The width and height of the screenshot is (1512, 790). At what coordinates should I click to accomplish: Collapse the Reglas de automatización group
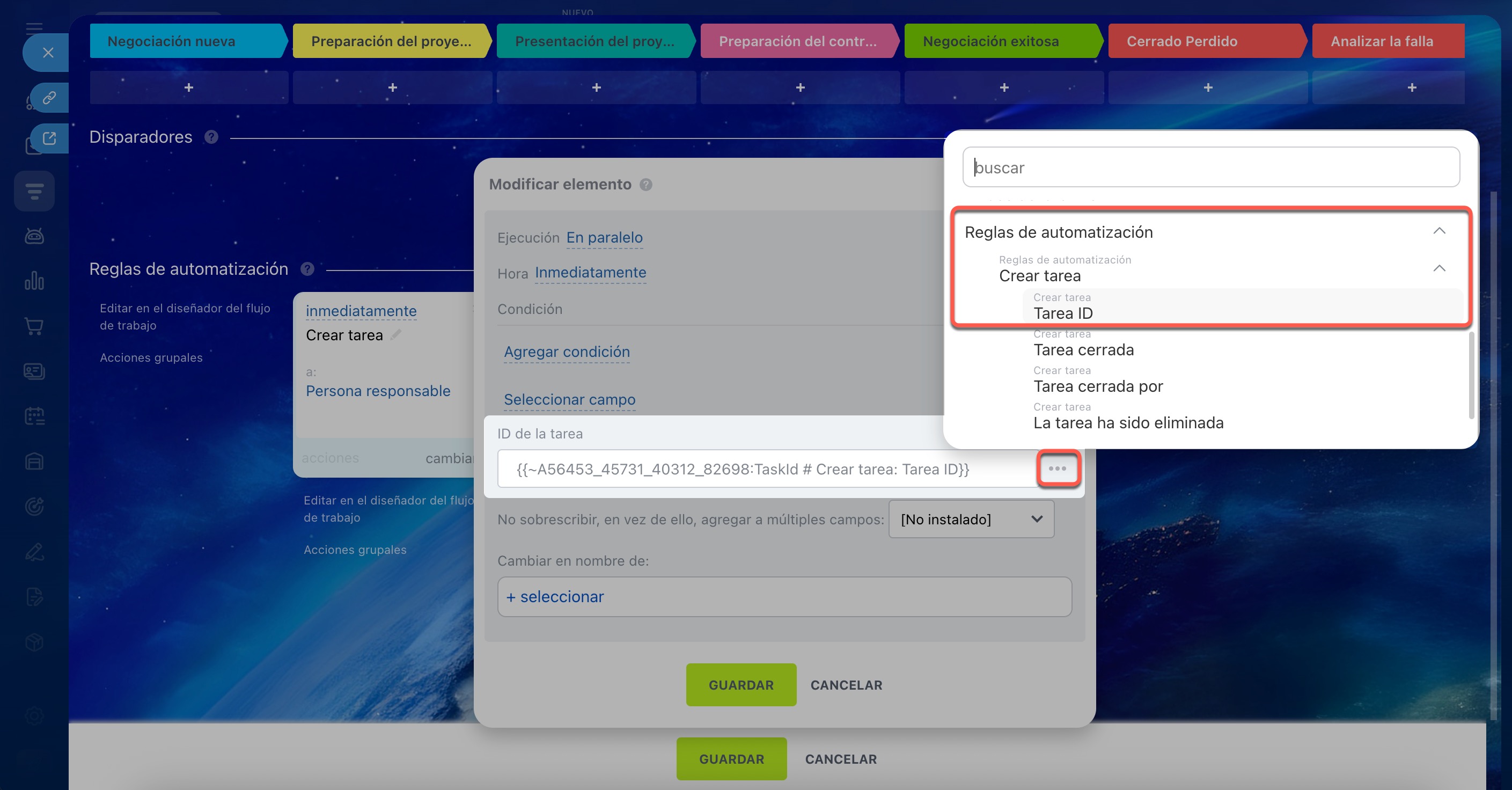pos(1438,231)
